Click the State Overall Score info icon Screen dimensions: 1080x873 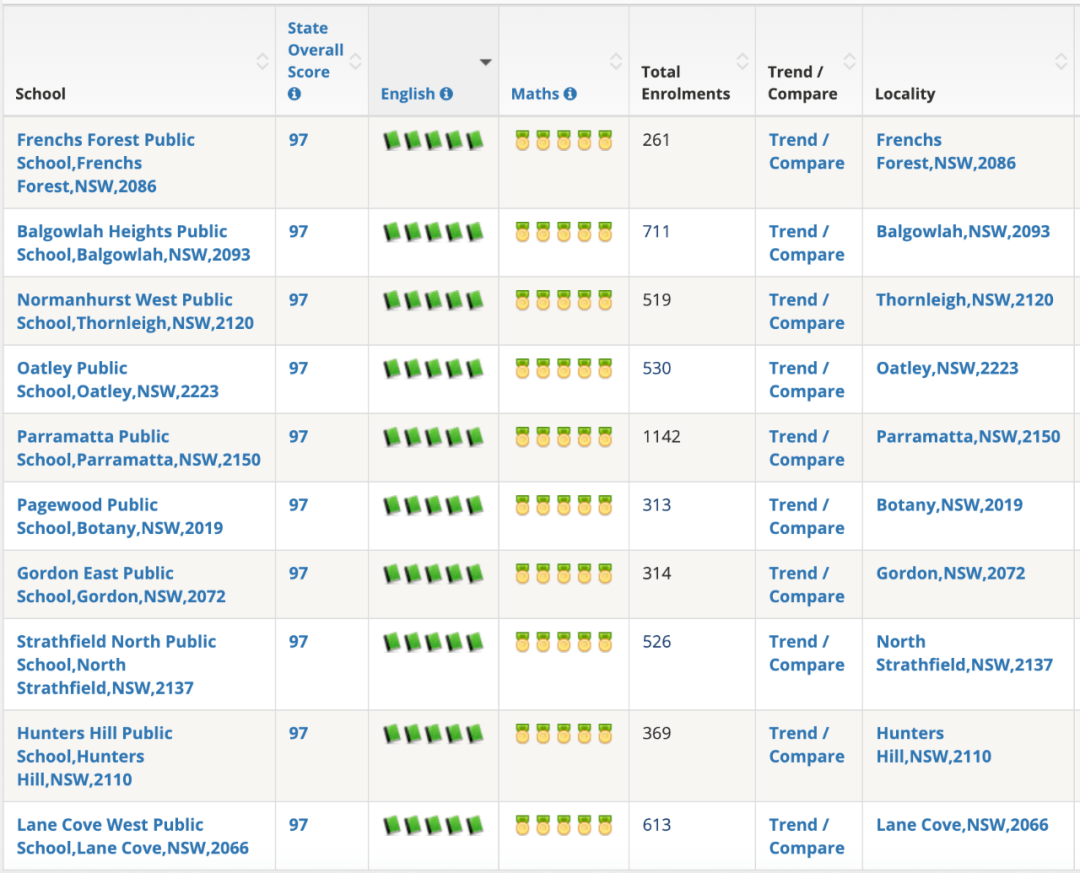(294, 94)
